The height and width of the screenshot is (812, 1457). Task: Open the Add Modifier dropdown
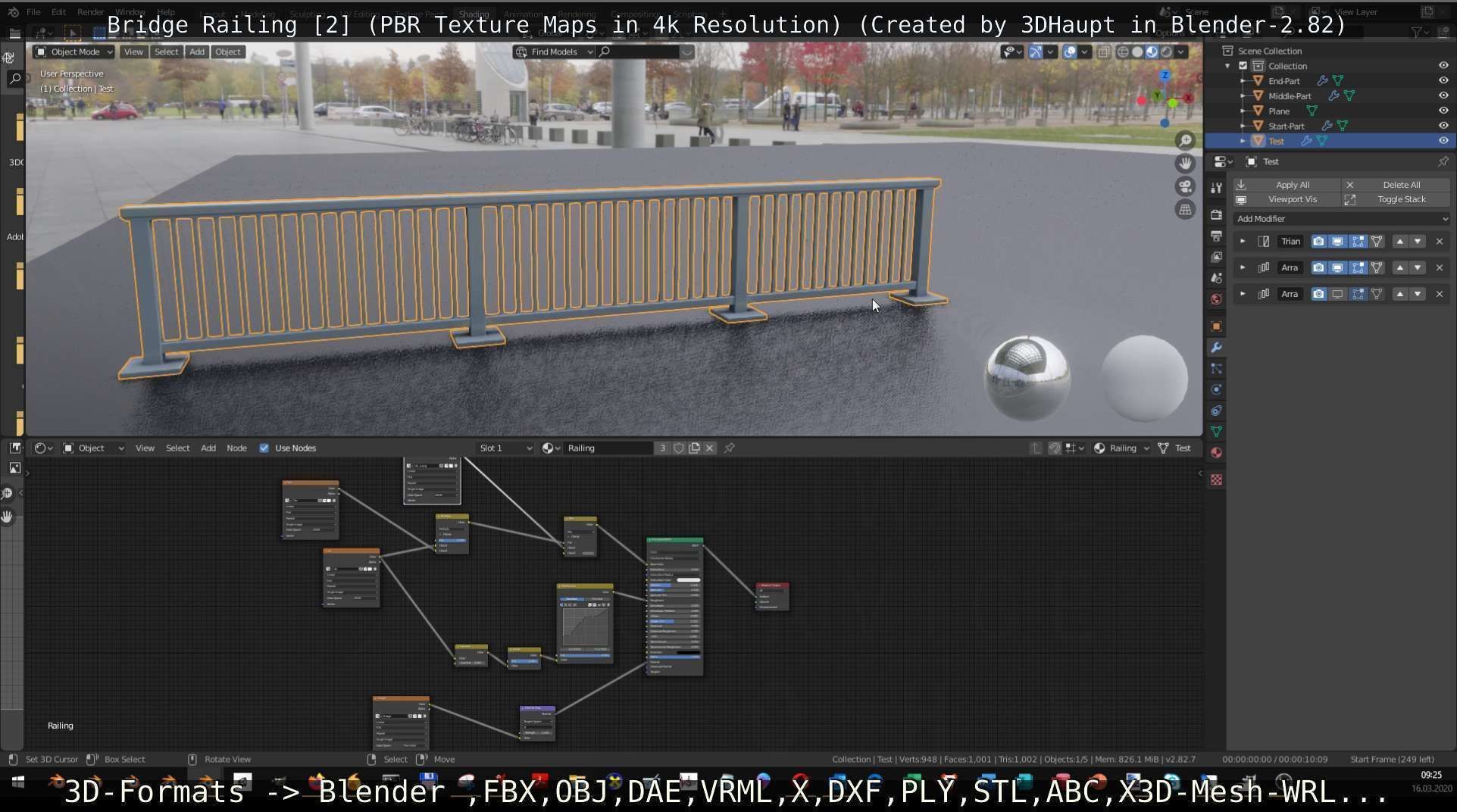point(1341,219)
